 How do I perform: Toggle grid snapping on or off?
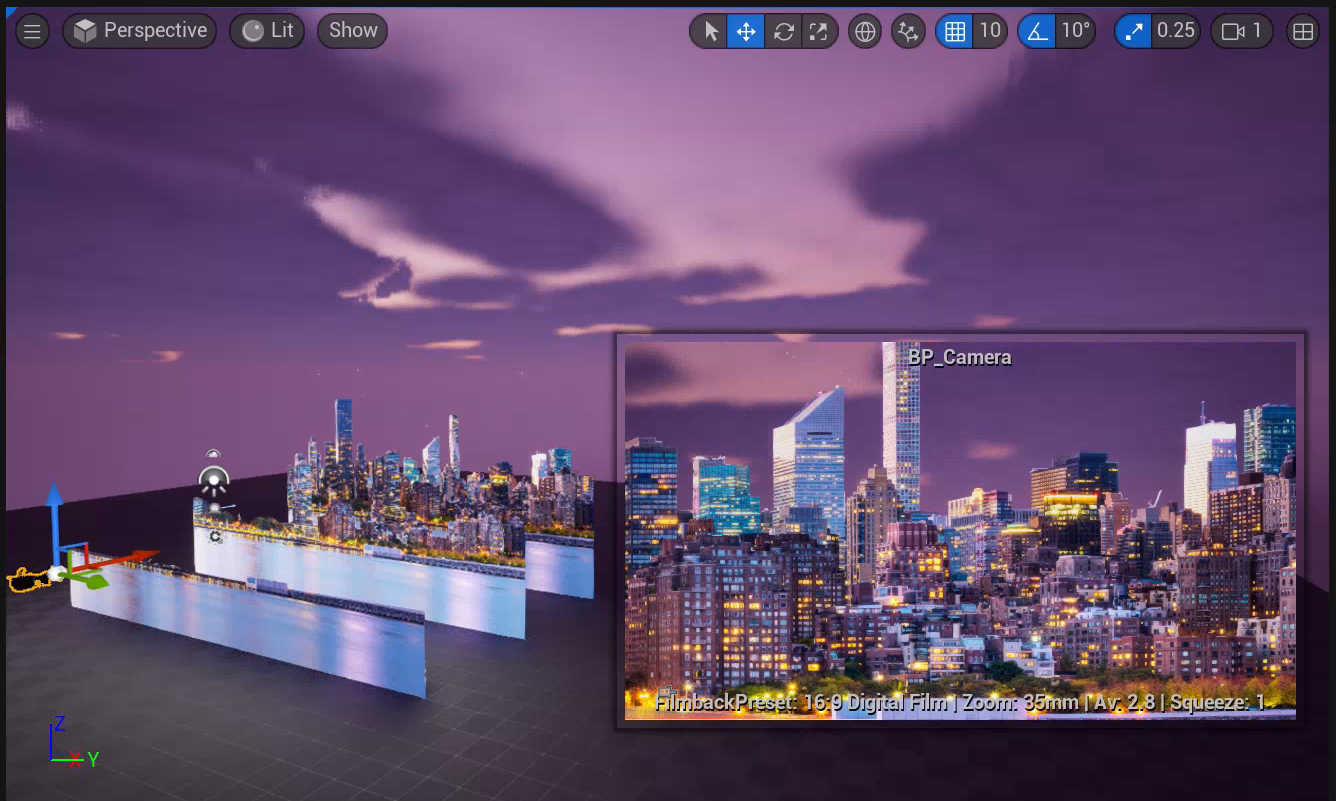pos(954,32)
